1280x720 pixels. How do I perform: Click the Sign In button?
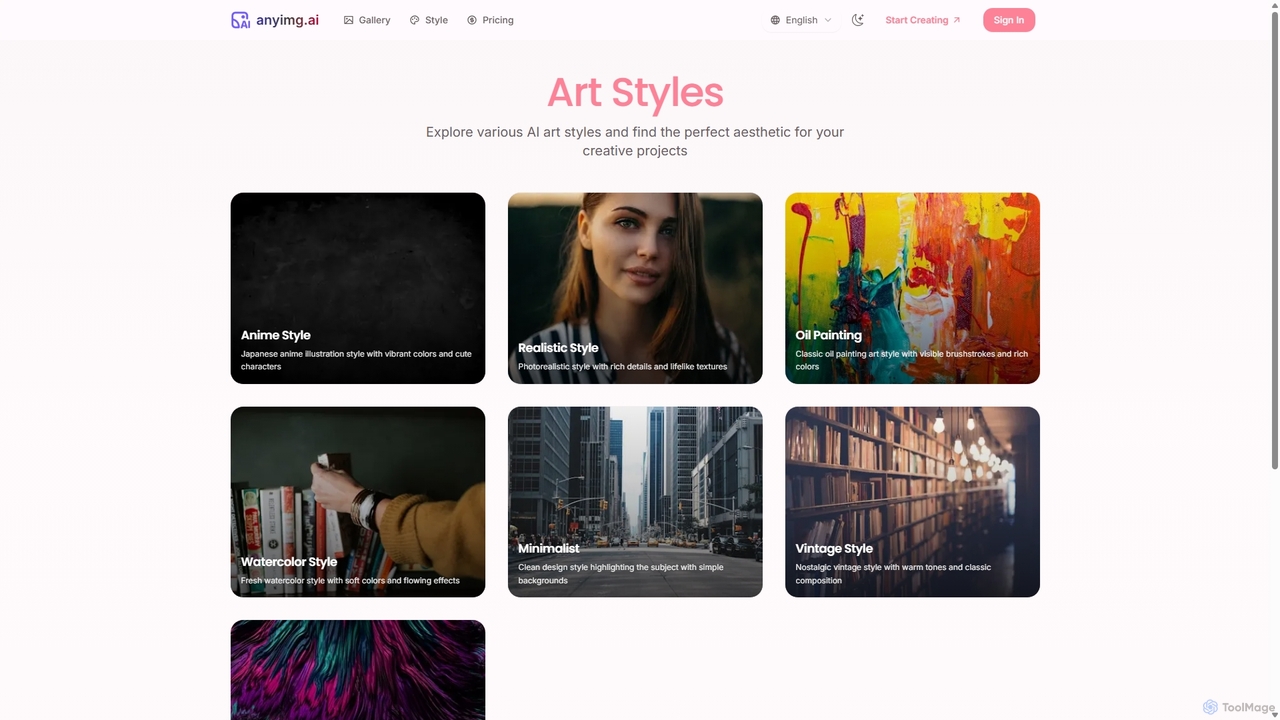pos(1009,20)
